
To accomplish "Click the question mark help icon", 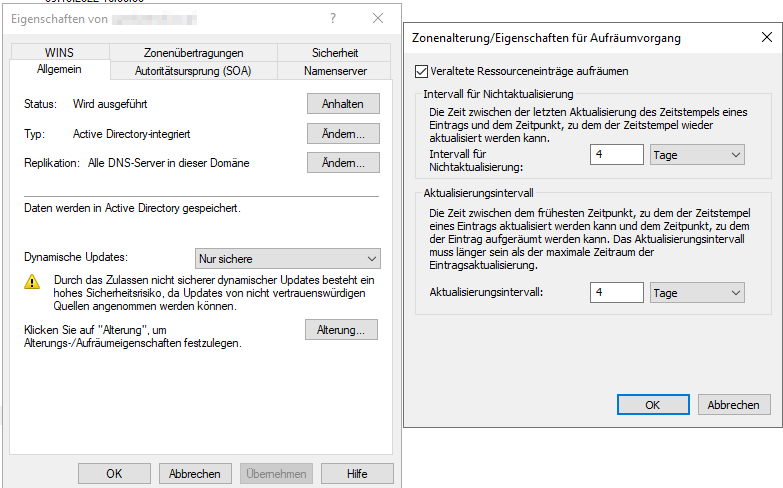I will 333,19.
